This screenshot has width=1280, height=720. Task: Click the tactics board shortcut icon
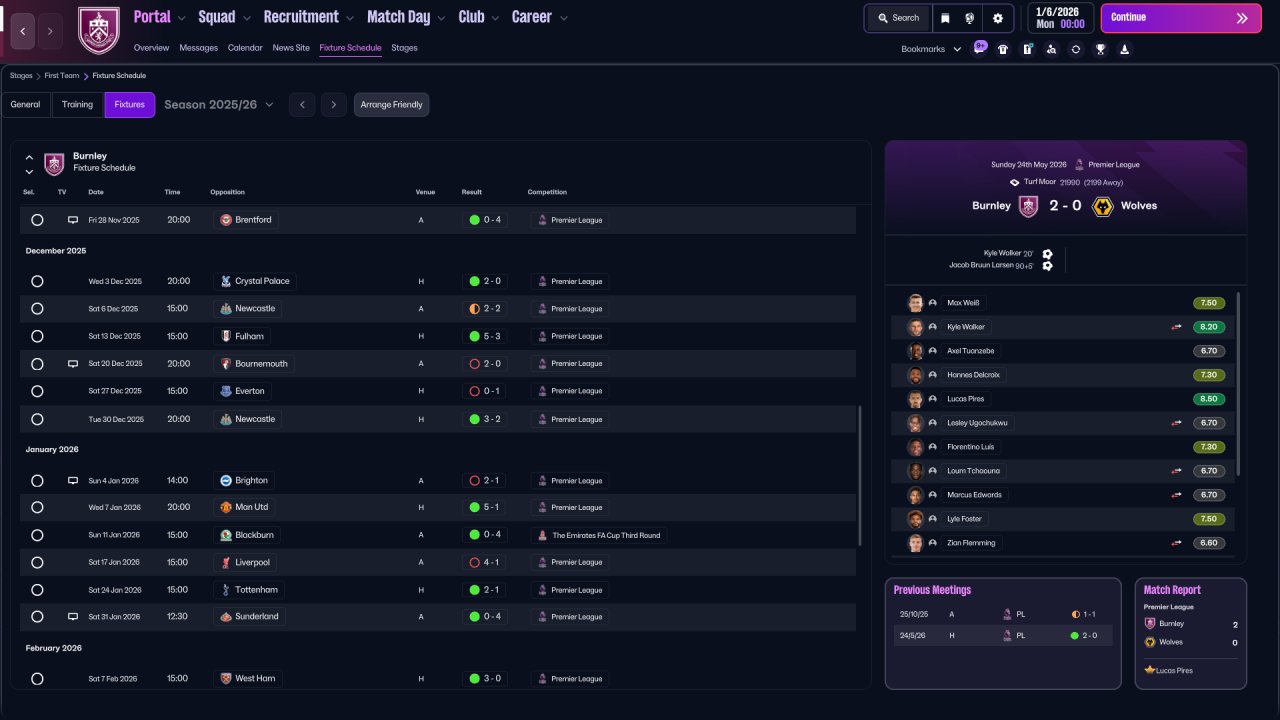[1027, 49]
